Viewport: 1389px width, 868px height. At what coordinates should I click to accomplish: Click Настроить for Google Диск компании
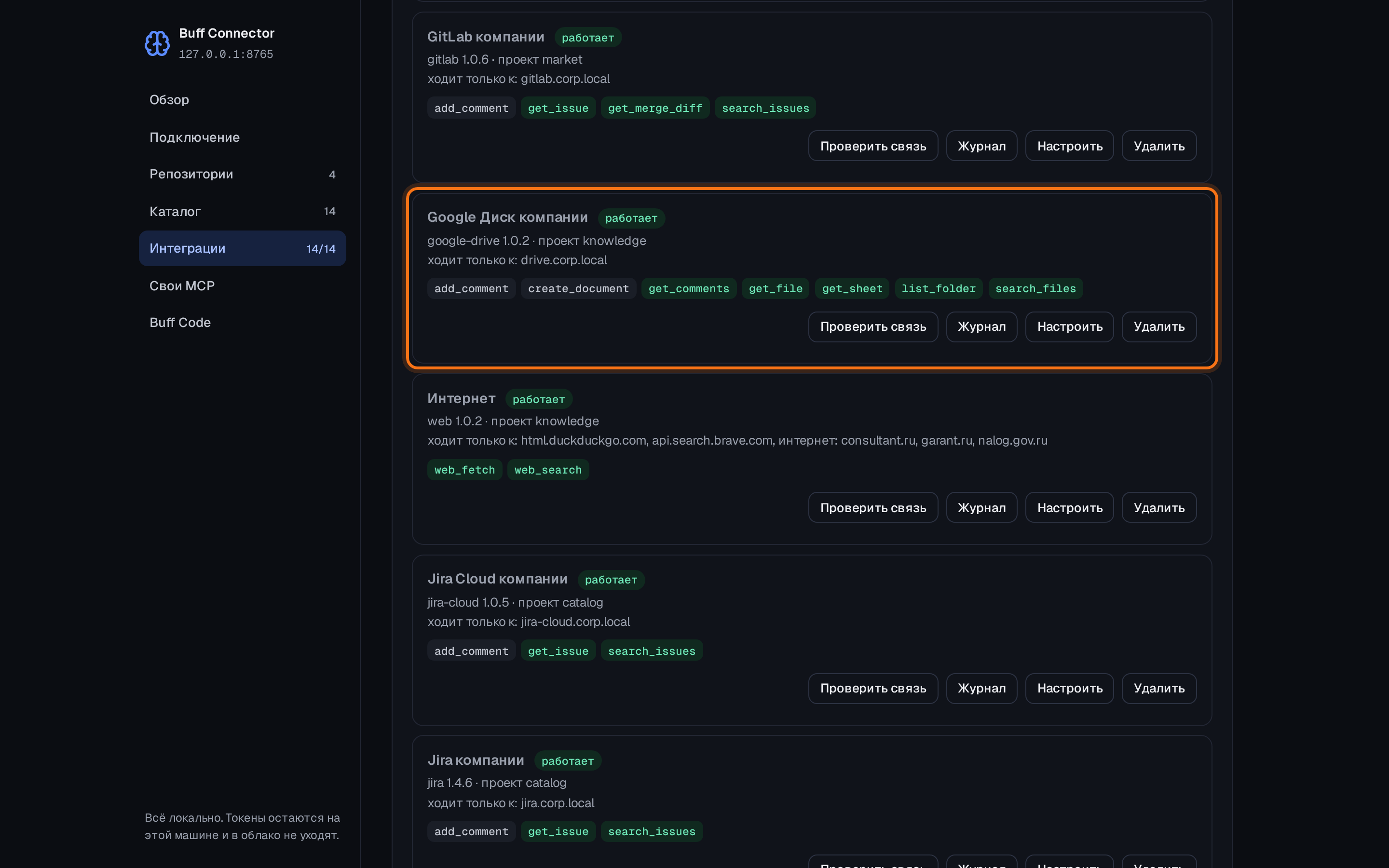1069,326
